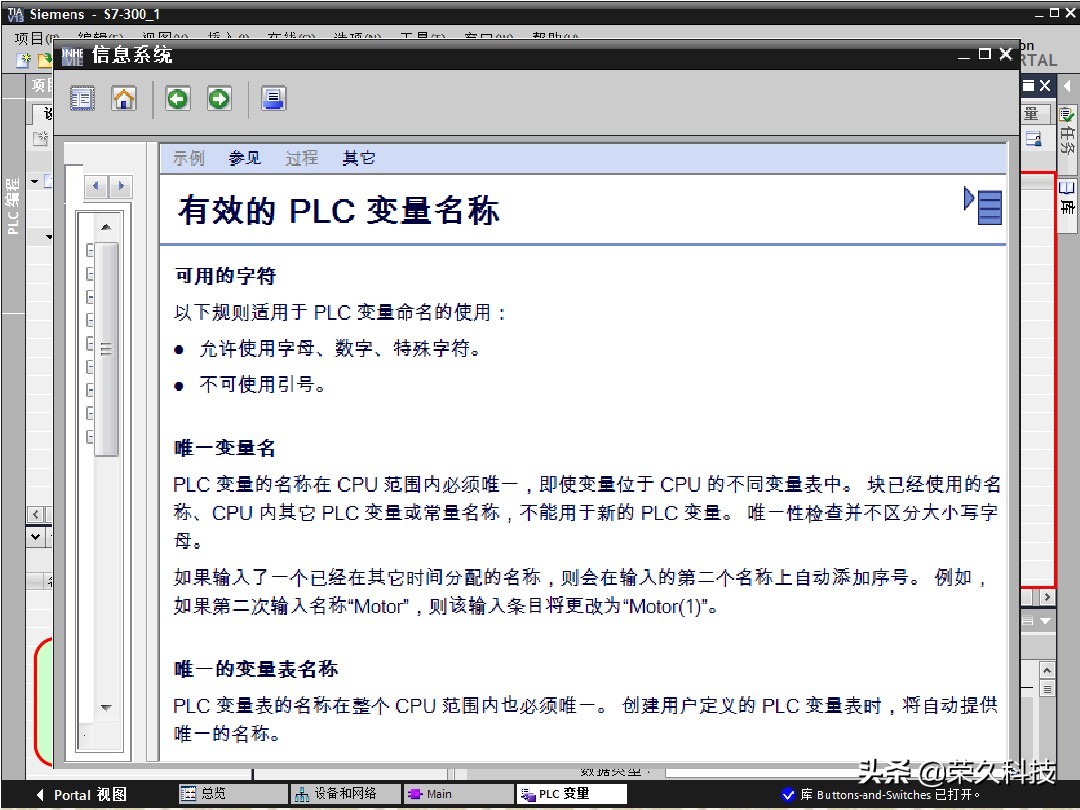Open the reading-list icon next to the heading
This screenshot has height=810, width=1080.
coord(987,206)
